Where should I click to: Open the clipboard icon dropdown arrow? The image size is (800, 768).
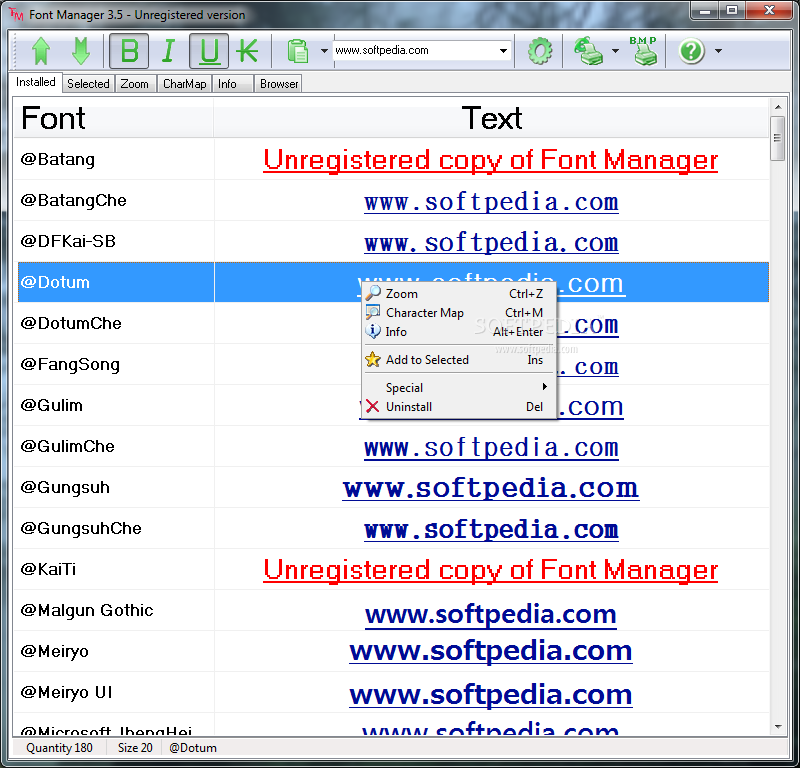324,51
